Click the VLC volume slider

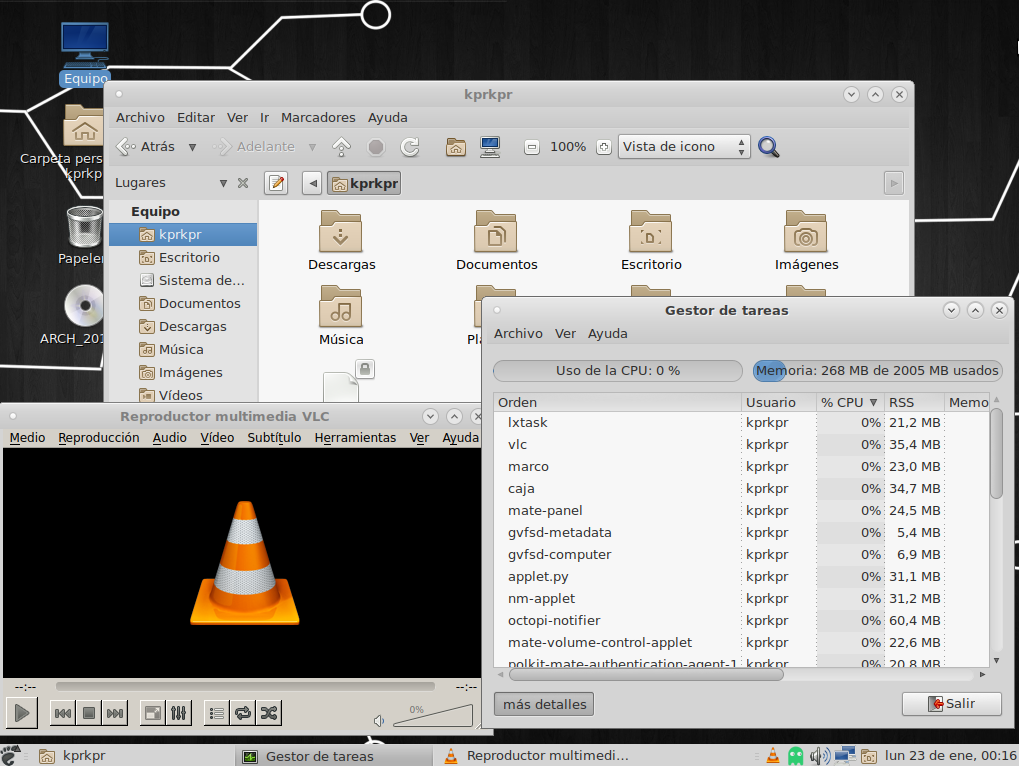(x=433, y=715)
